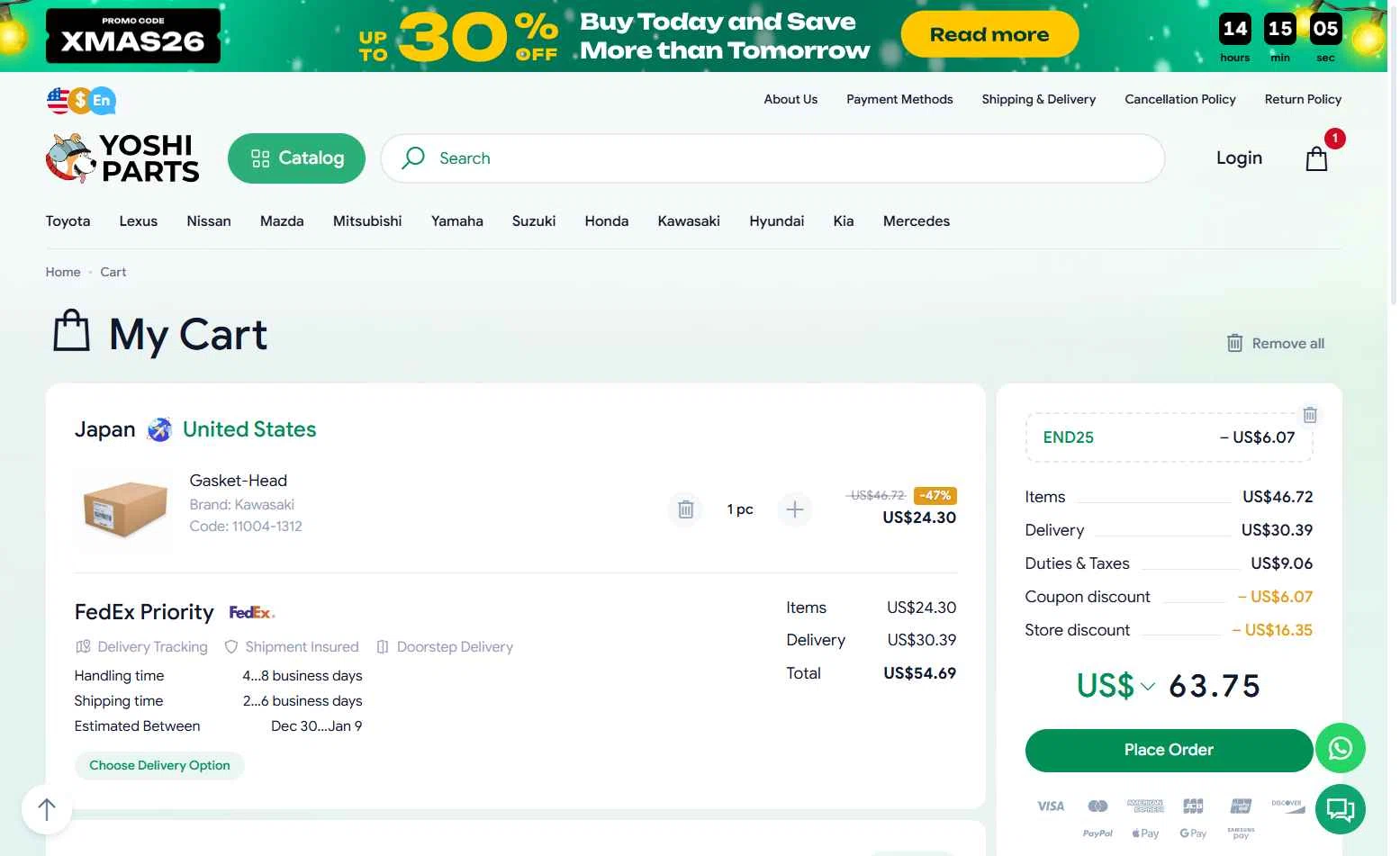Click the JCB payment icon

tap(1193, 806)
